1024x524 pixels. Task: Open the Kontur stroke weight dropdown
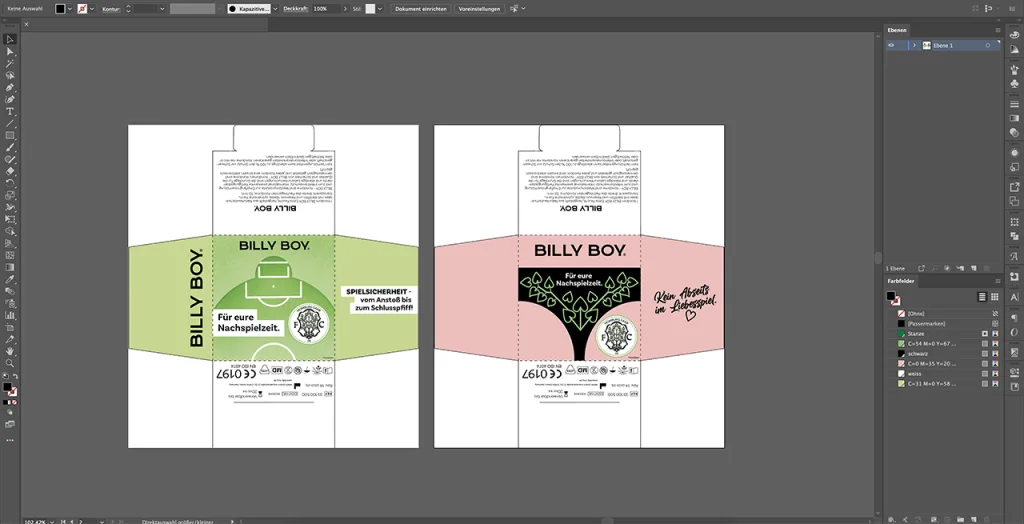pos(161,8)
